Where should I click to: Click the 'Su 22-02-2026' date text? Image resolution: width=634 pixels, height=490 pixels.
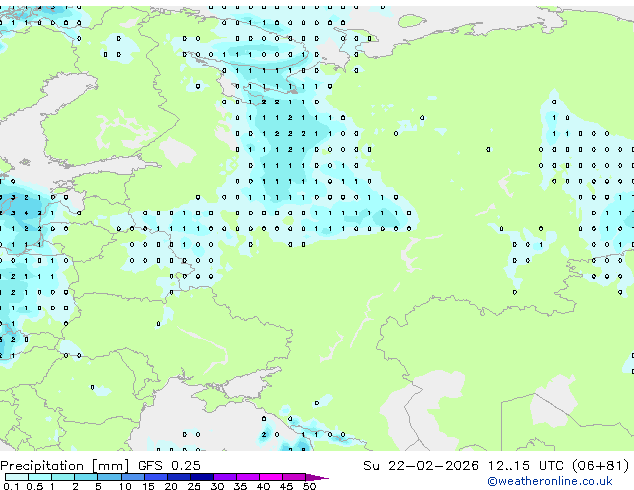click(421, 466)
